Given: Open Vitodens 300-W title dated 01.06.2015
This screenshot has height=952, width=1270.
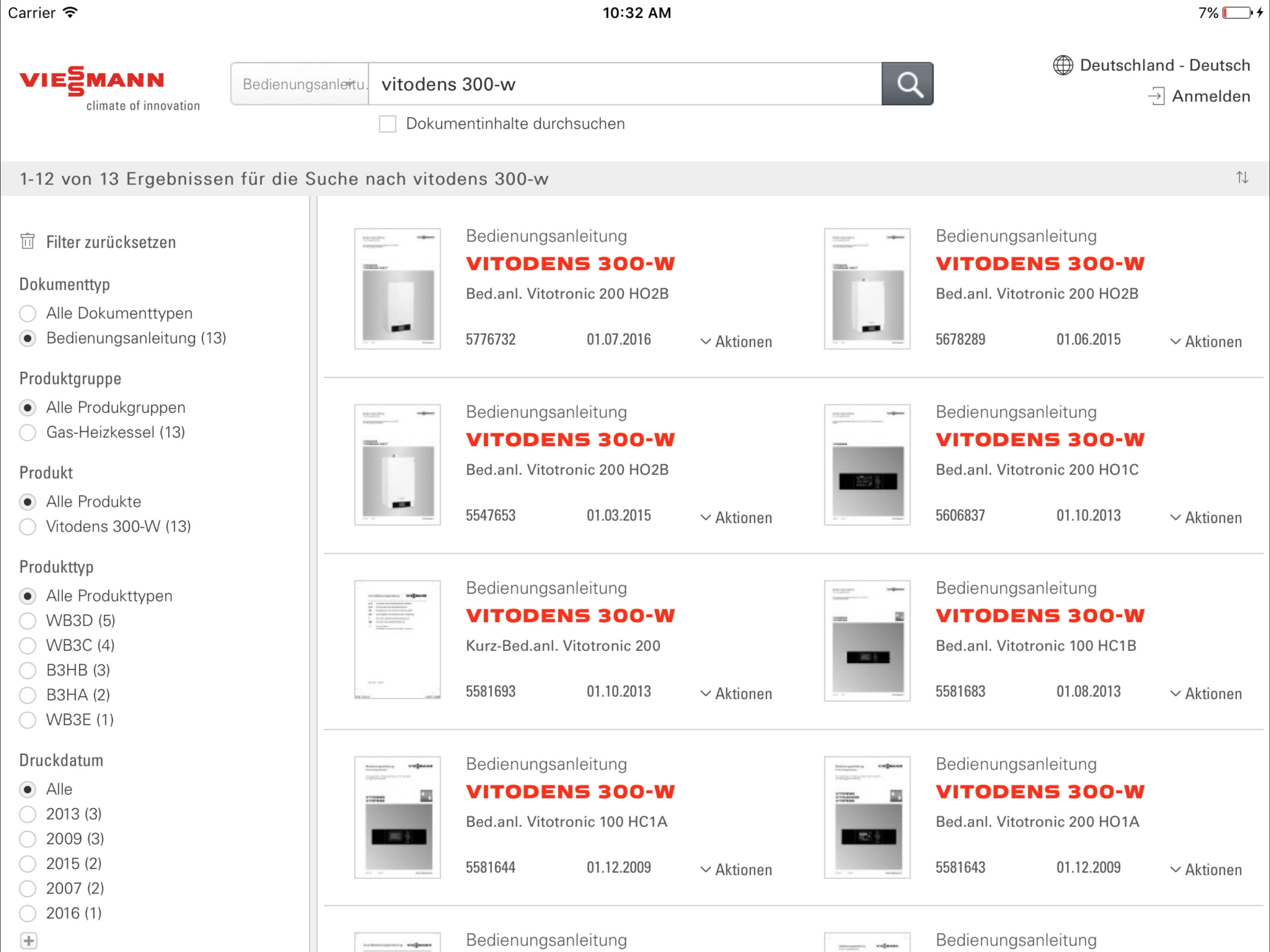Looking at the screenshot, I should point(1040,264).
